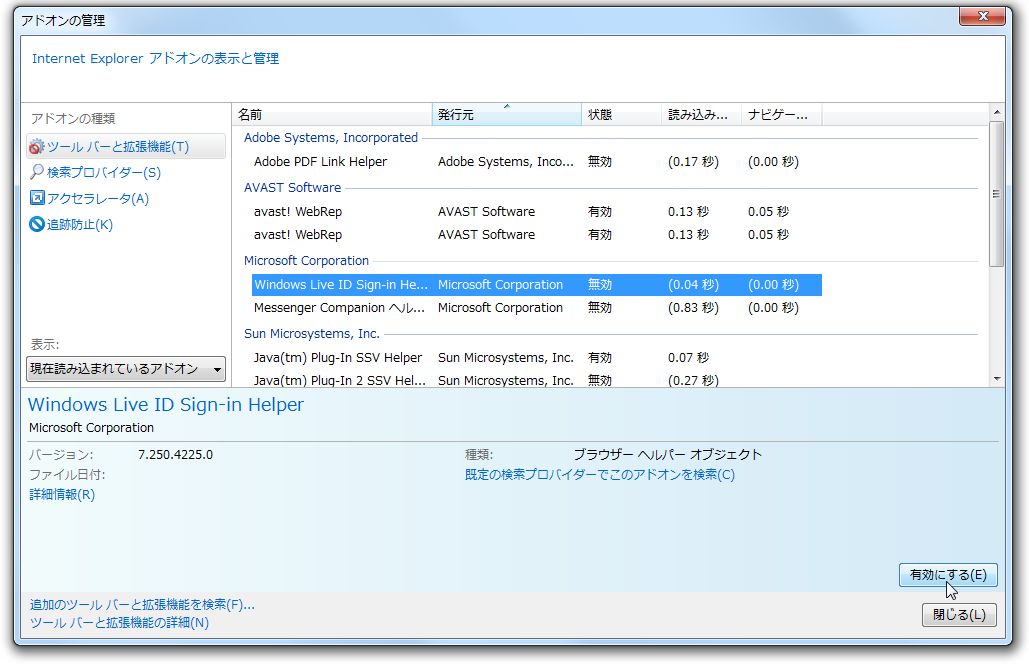Click 既定の検索プロバイダーでこのアドオンを検索(C) link
This screenshot has width=1029, height=664.
point(600,474)
